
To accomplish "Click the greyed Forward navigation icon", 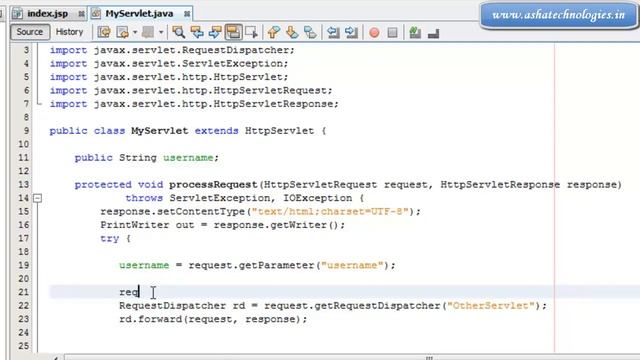I will pos(148,32).
